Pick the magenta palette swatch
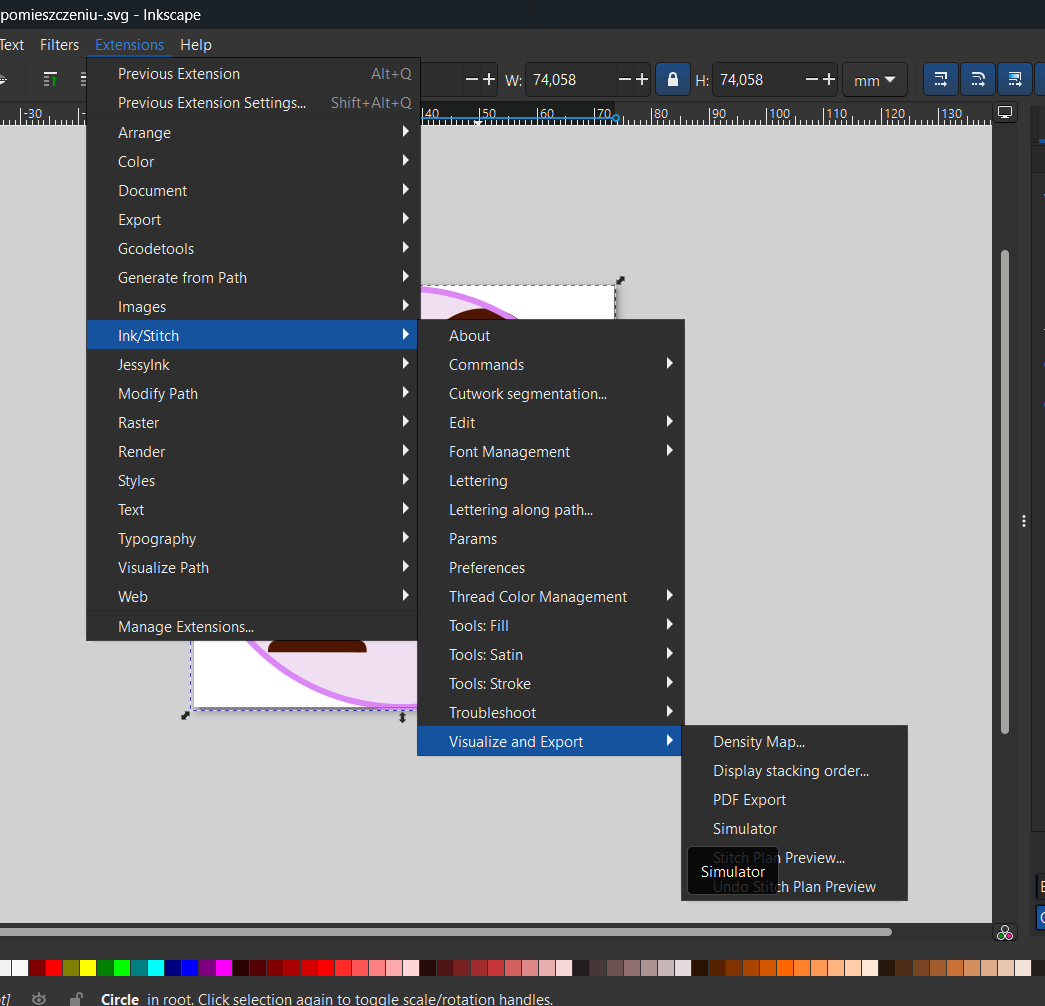 224,968
